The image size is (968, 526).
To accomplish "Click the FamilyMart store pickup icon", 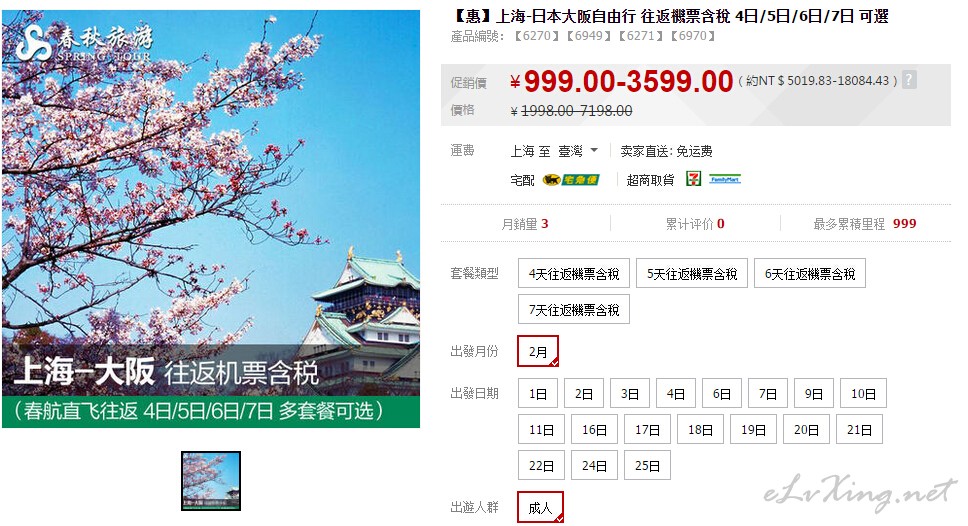I will (725, 180).
